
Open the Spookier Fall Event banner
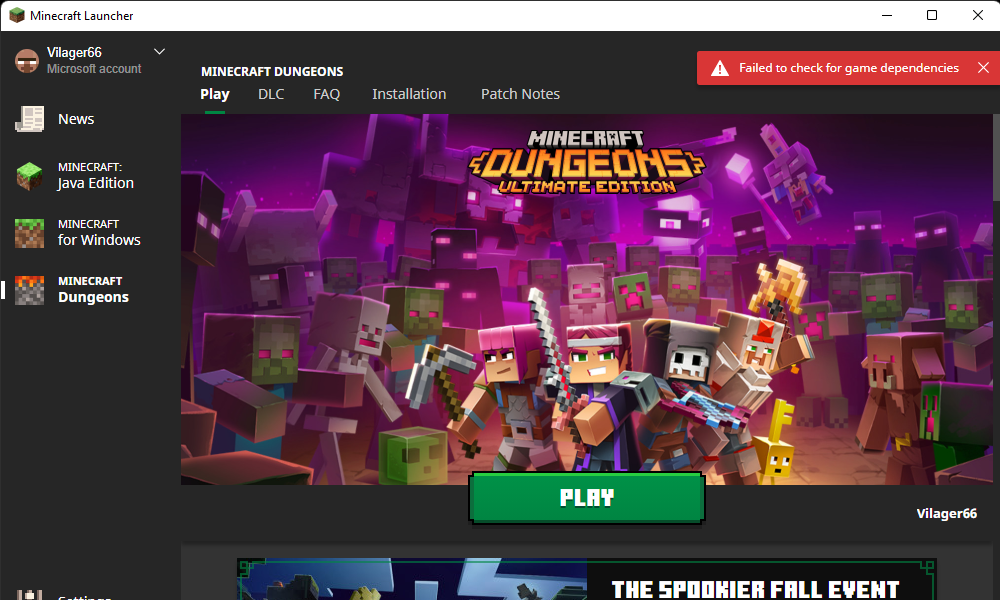[x=587, y=579]
